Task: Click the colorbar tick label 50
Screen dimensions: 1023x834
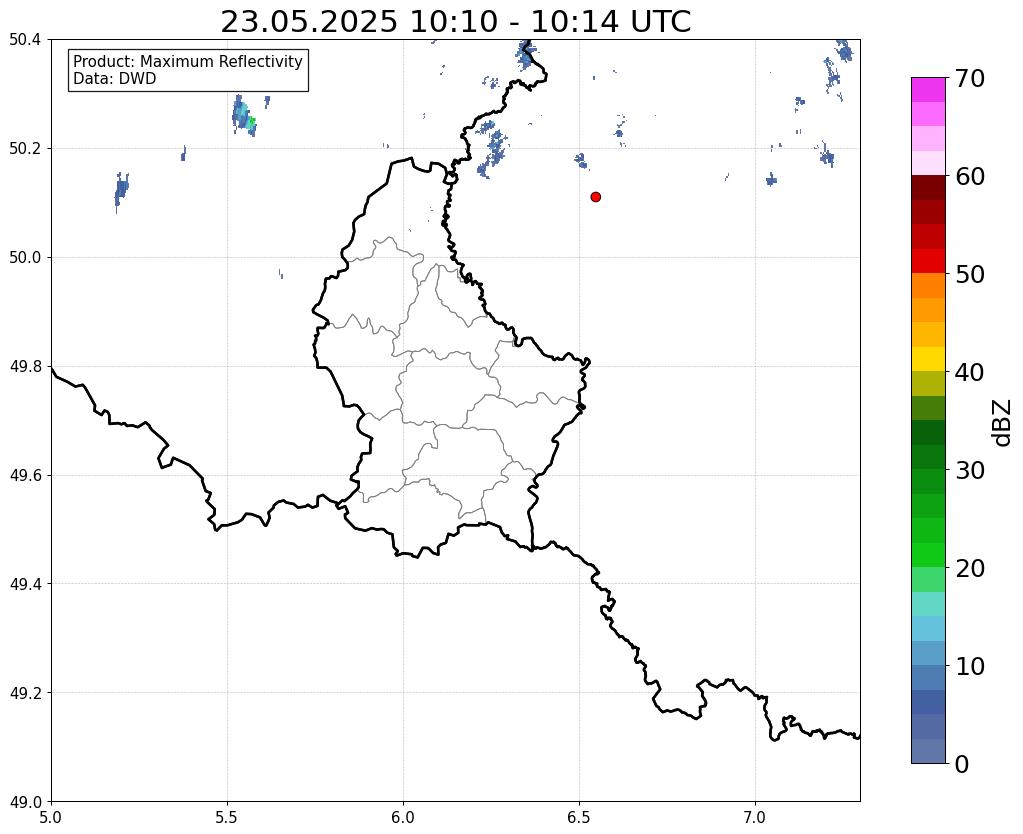Action: 970,274
